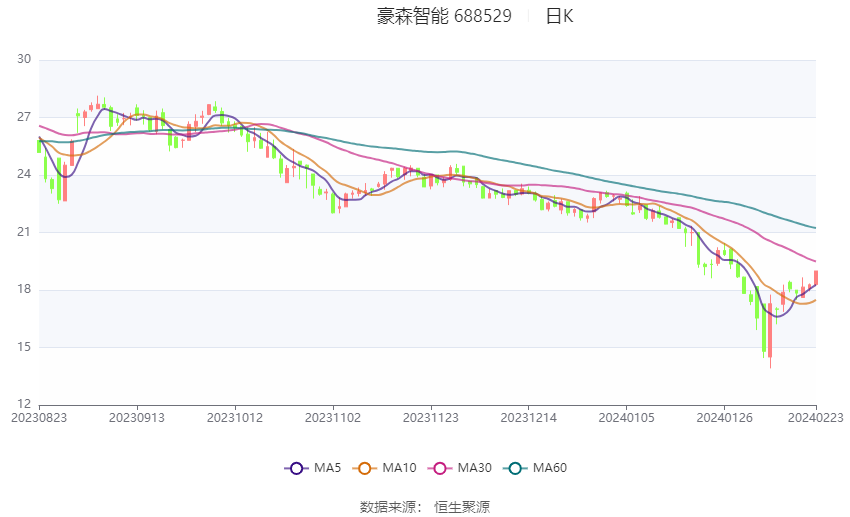Click the chart title 豪森智能 688529

[x=444, y=16]
